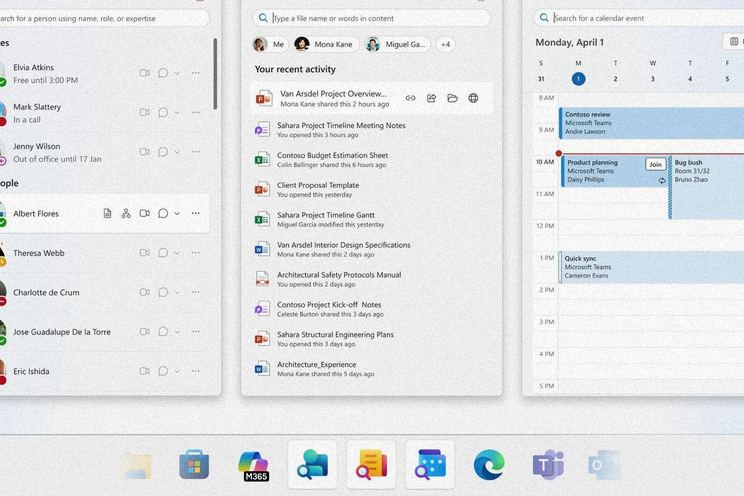Open chat with Jose Guadalupe De la Torre
Viewport: 744px width, 496px height.
click(x=163, y=332)
